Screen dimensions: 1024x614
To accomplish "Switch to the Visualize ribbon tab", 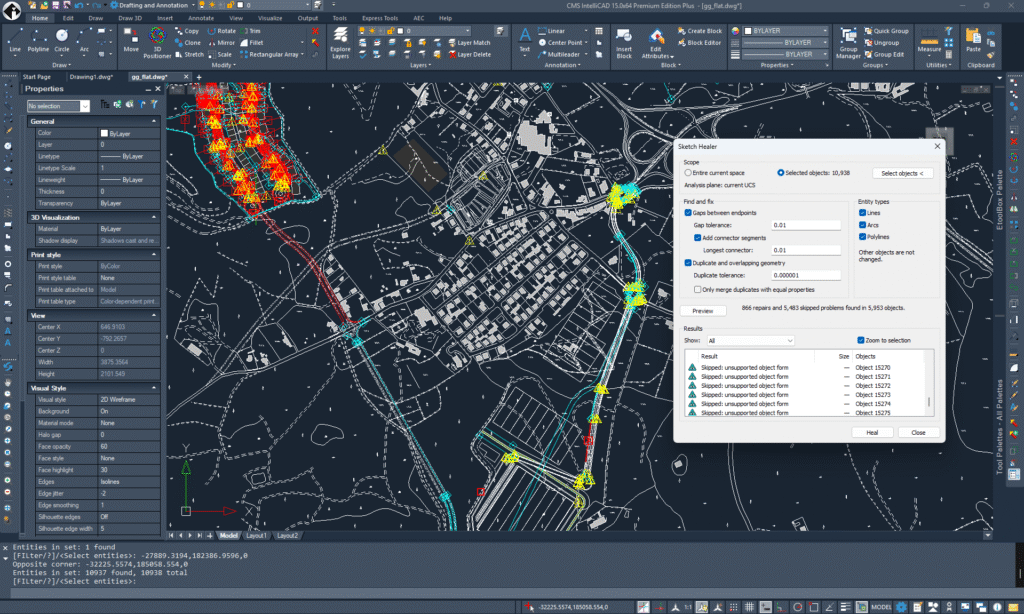I will tap(270, 18).
